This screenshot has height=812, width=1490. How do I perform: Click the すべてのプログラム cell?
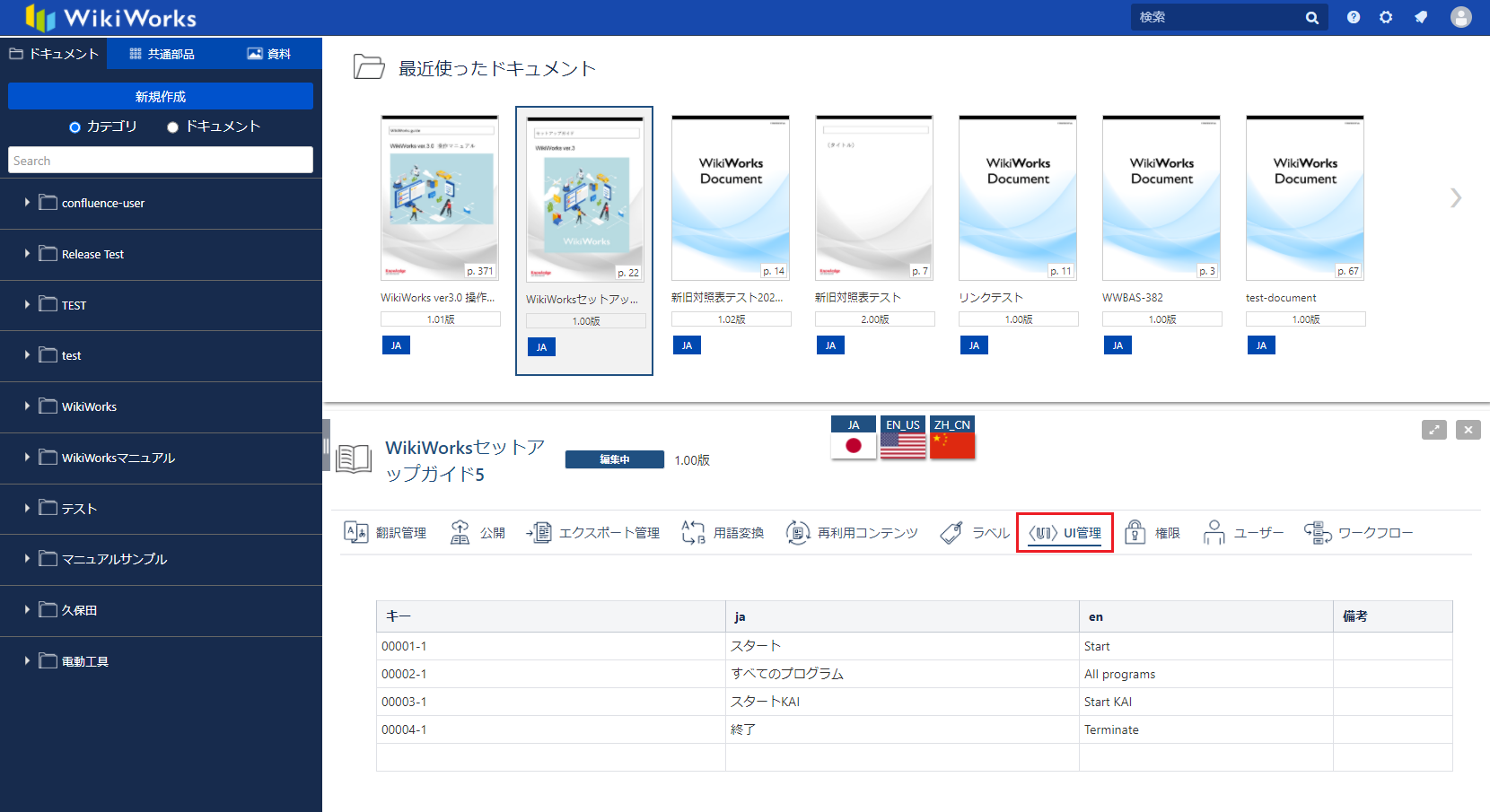pos(902,674)
